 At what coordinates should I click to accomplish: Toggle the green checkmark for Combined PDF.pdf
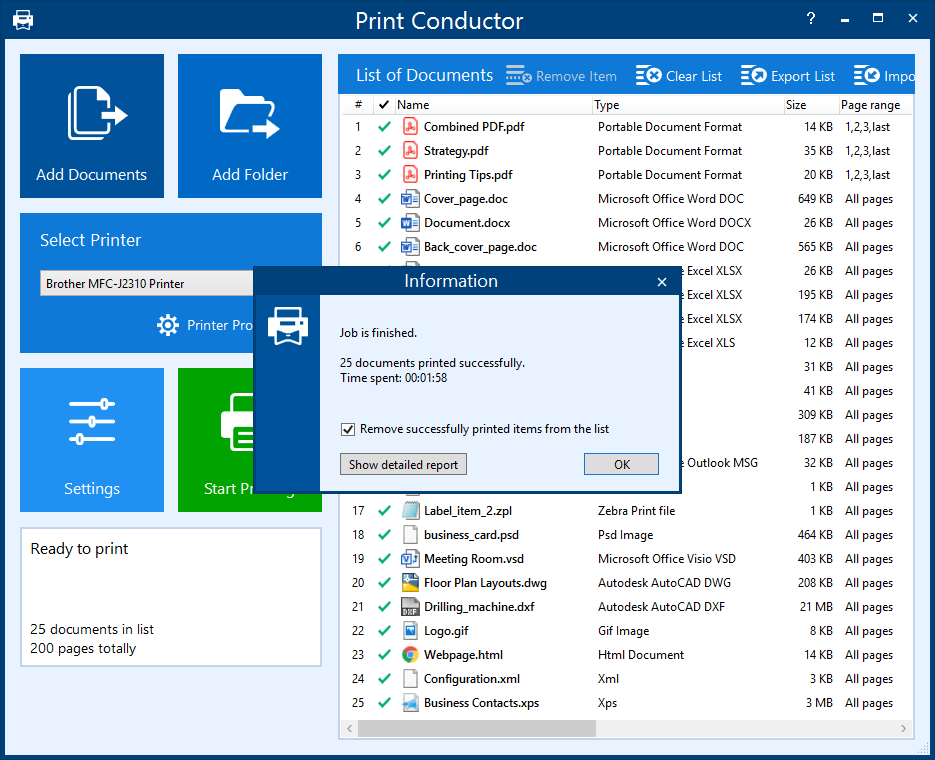coord(384,127)
